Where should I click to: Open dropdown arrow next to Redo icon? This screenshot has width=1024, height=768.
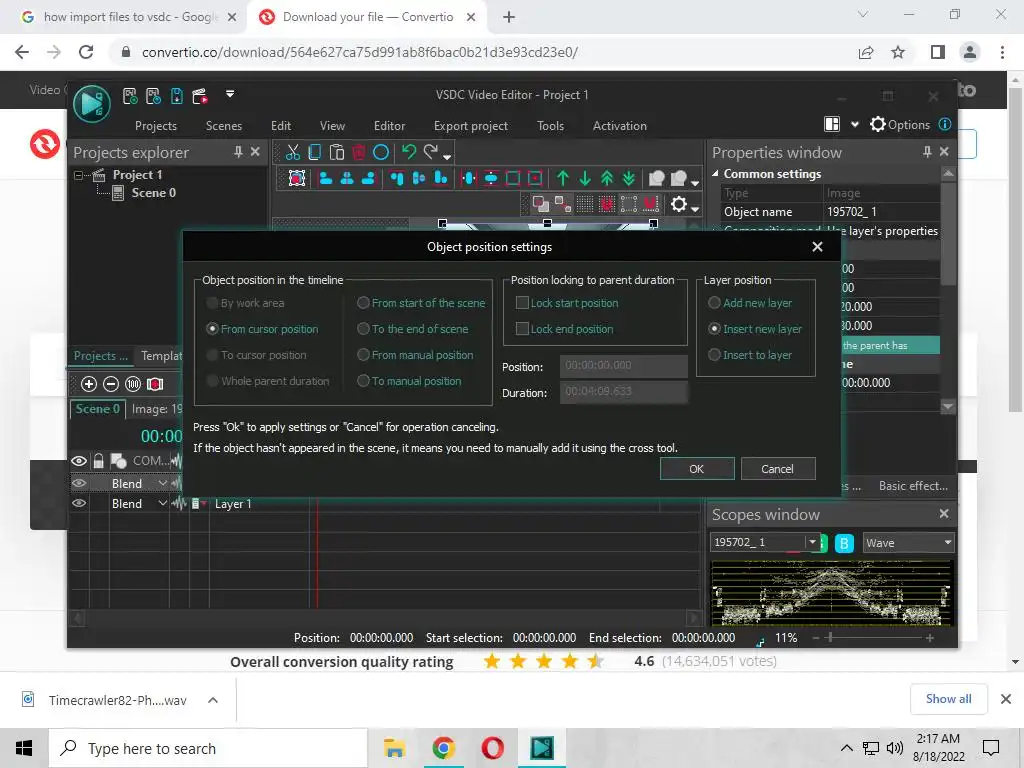(447, 157)
